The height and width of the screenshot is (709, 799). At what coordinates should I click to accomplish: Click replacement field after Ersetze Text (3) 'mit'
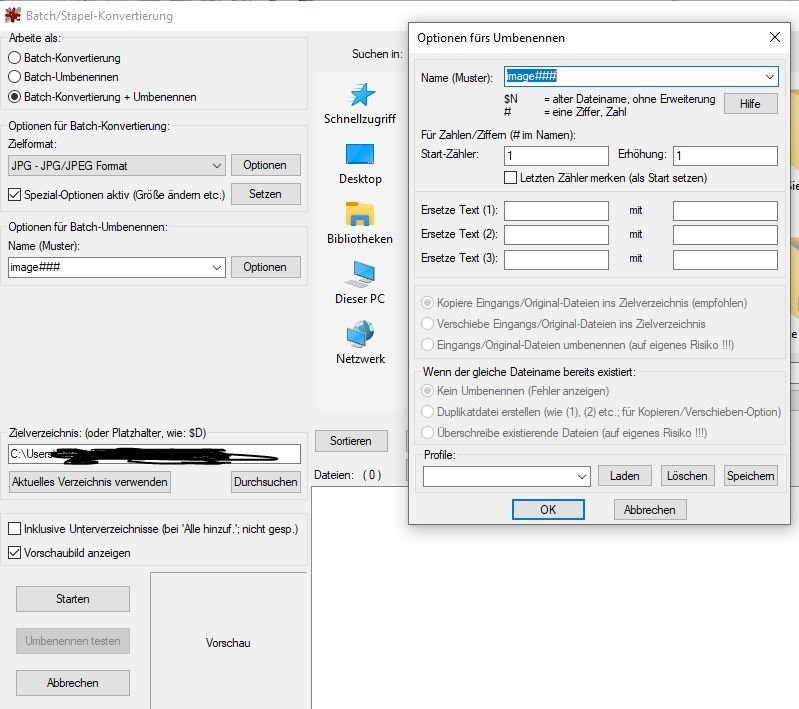tap(725, 259)
